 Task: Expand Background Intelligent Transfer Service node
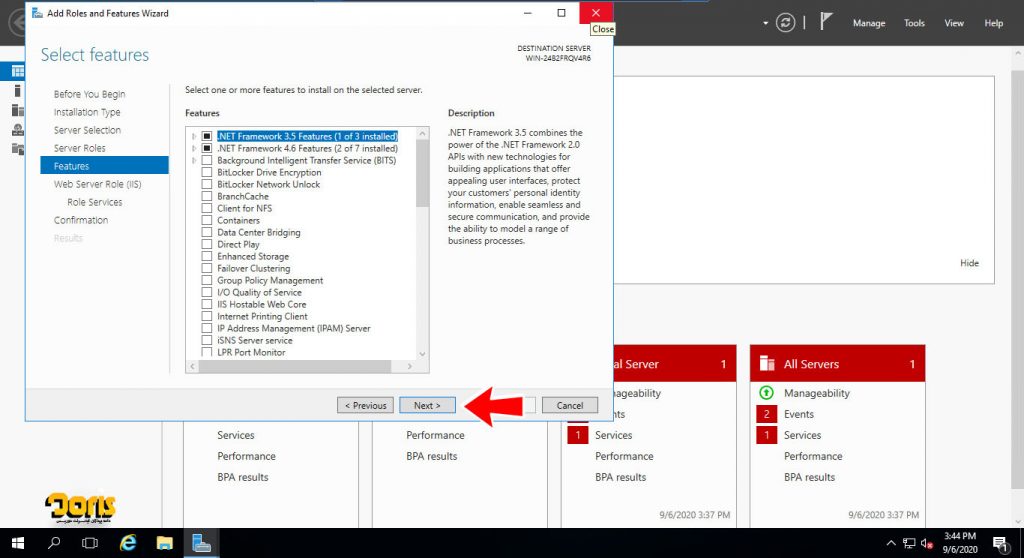point(194,160)
